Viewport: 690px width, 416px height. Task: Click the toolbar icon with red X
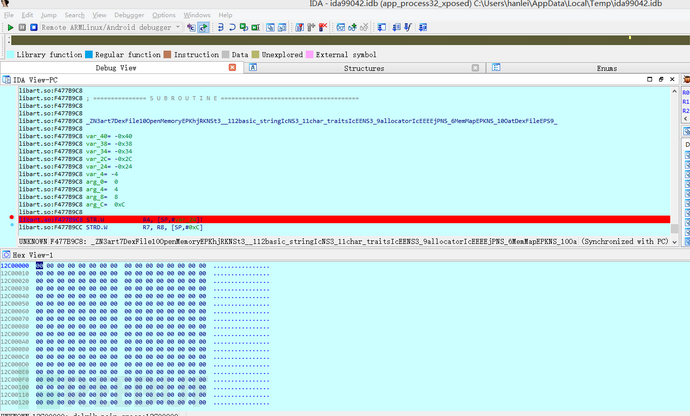(x=323, y=27)
